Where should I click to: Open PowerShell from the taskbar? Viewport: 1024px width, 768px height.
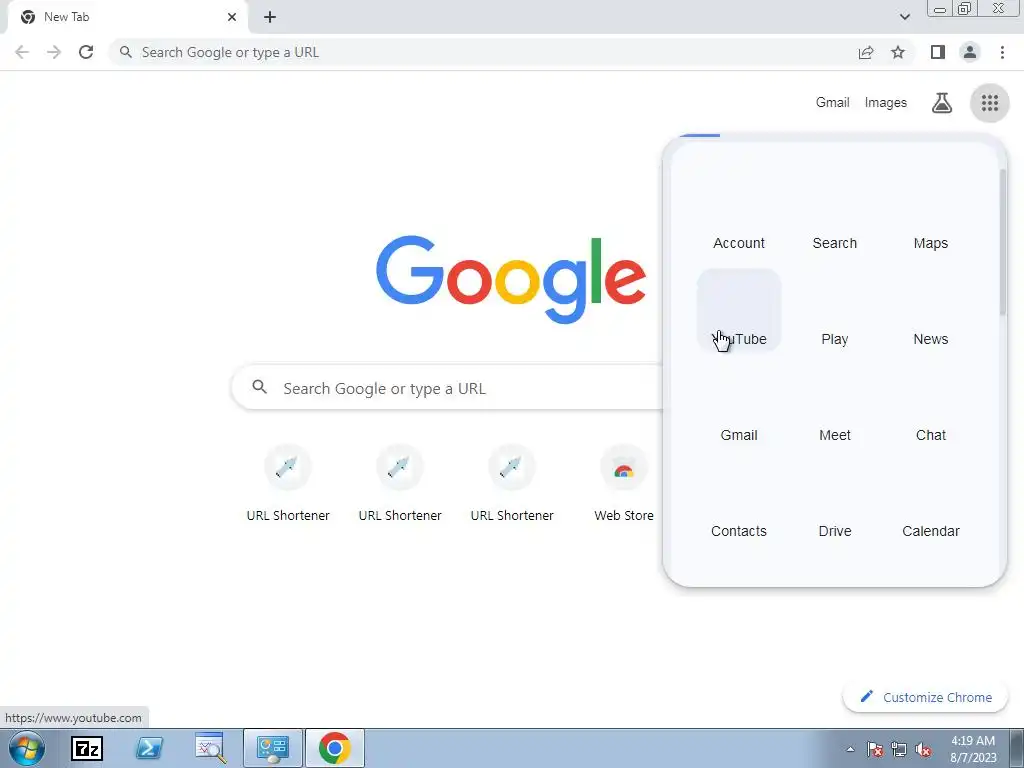149,748
